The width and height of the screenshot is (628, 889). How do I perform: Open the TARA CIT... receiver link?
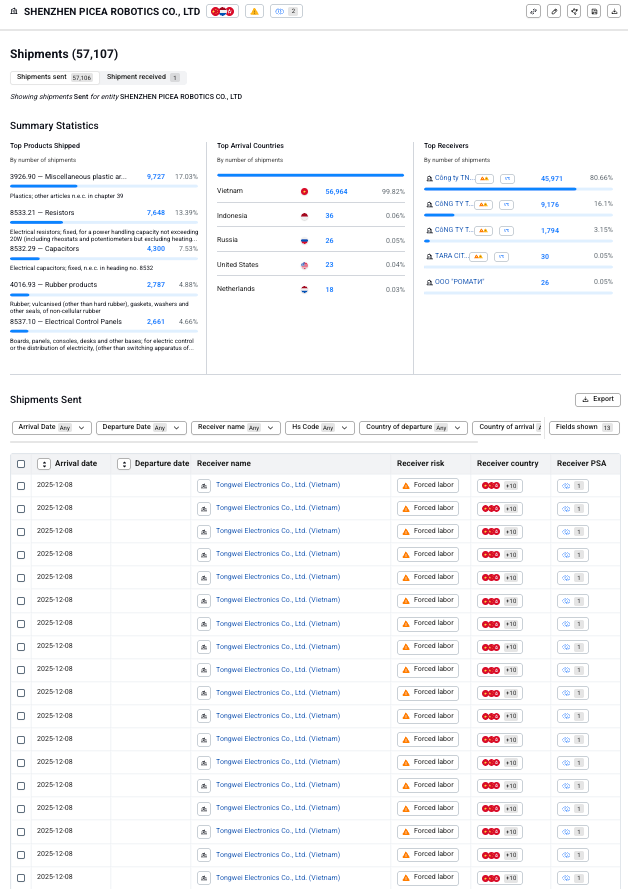(450, 256)
